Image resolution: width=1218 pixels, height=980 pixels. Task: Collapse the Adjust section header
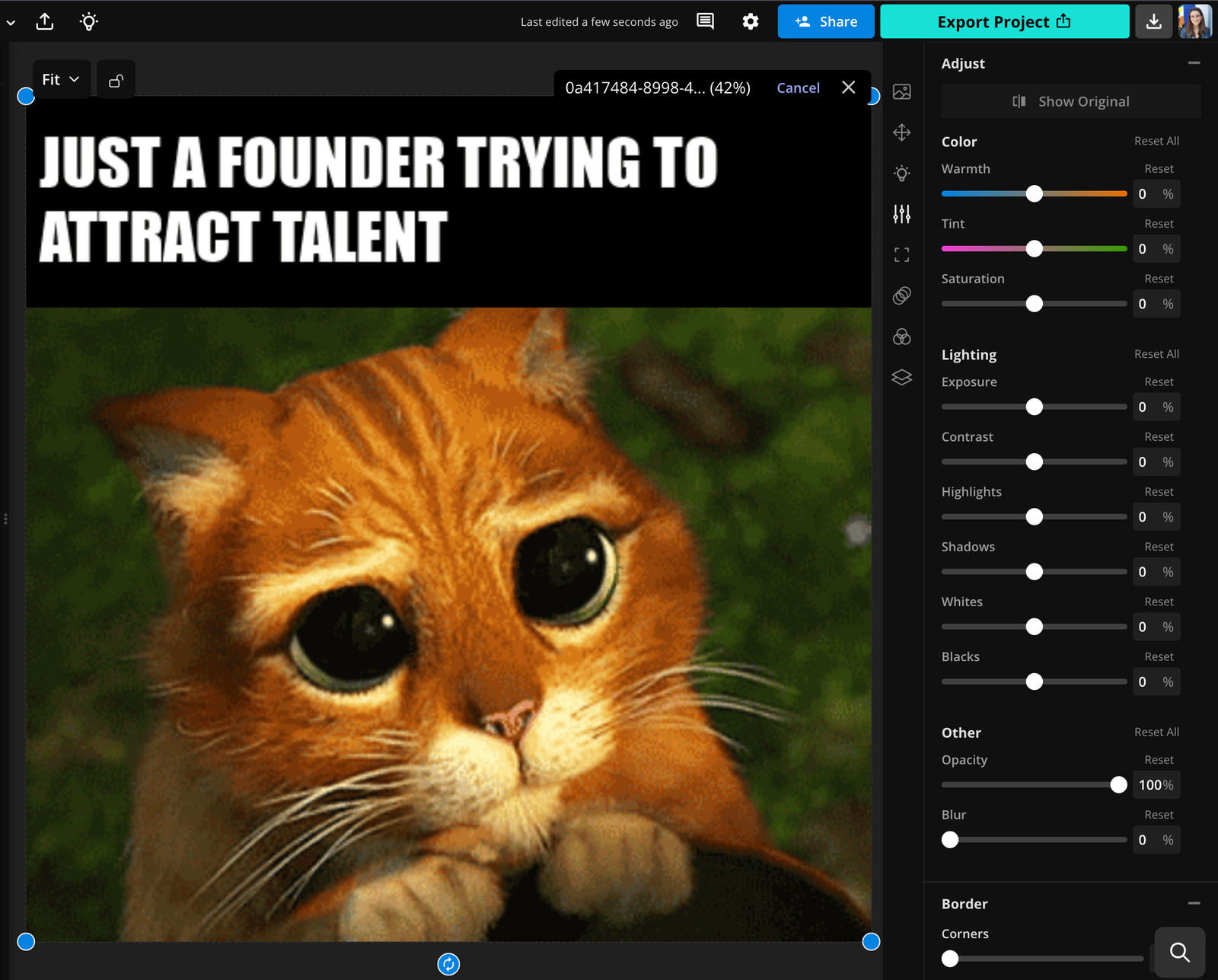point(1194,63)
